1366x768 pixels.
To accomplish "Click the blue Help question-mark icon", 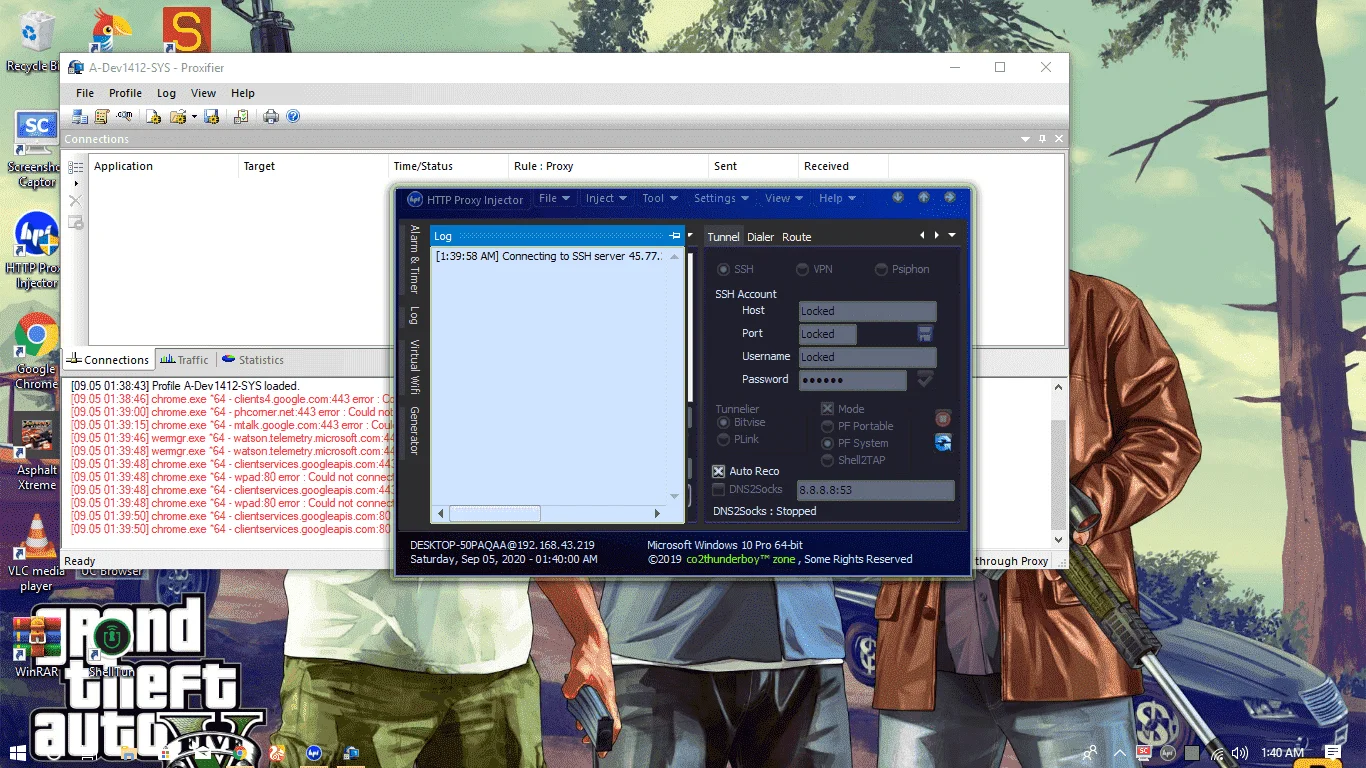I will (x=293, y=117).
